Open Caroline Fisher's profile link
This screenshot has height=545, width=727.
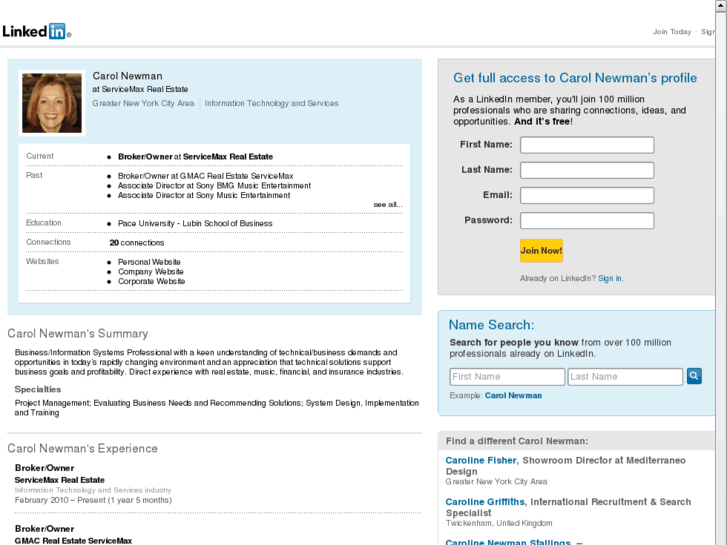(x=481, y=460)
